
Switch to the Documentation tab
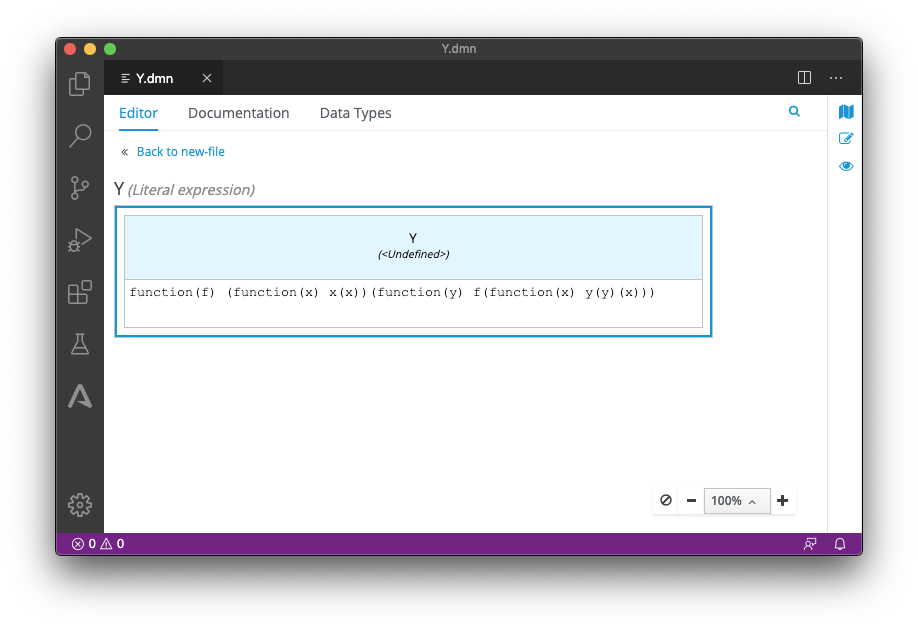coord(238,113)
